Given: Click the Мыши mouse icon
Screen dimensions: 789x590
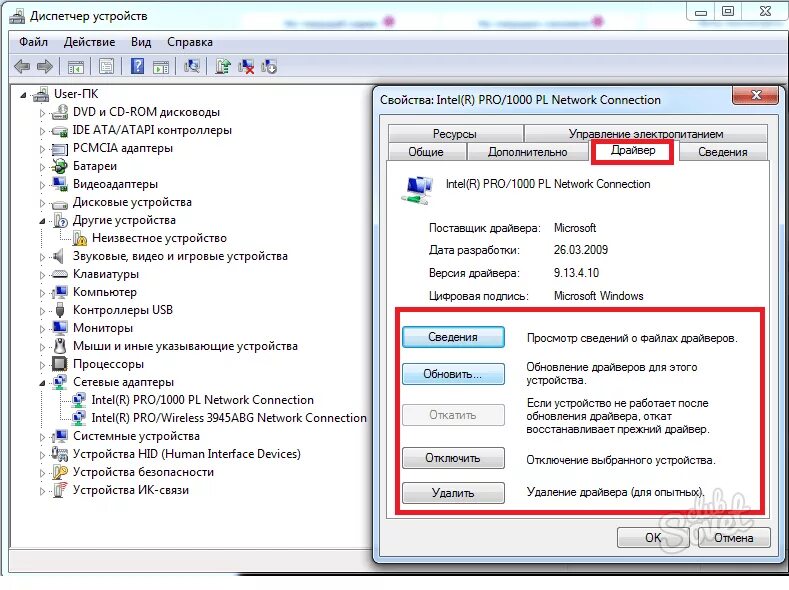Looking at the screenshot, I should 60,346.
